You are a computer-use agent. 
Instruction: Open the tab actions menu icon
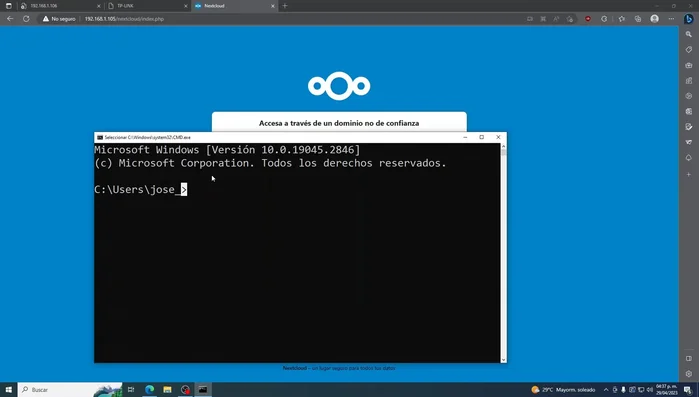click(x=8, y=6)
